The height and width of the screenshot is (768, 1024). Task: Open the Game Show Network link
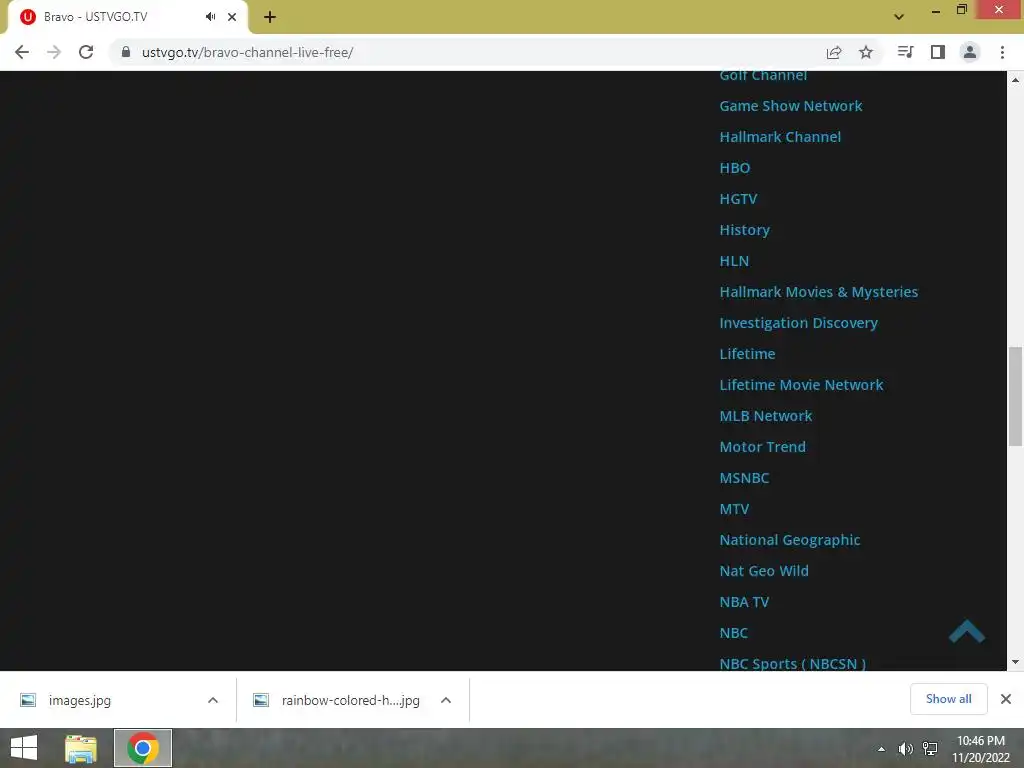791,106
